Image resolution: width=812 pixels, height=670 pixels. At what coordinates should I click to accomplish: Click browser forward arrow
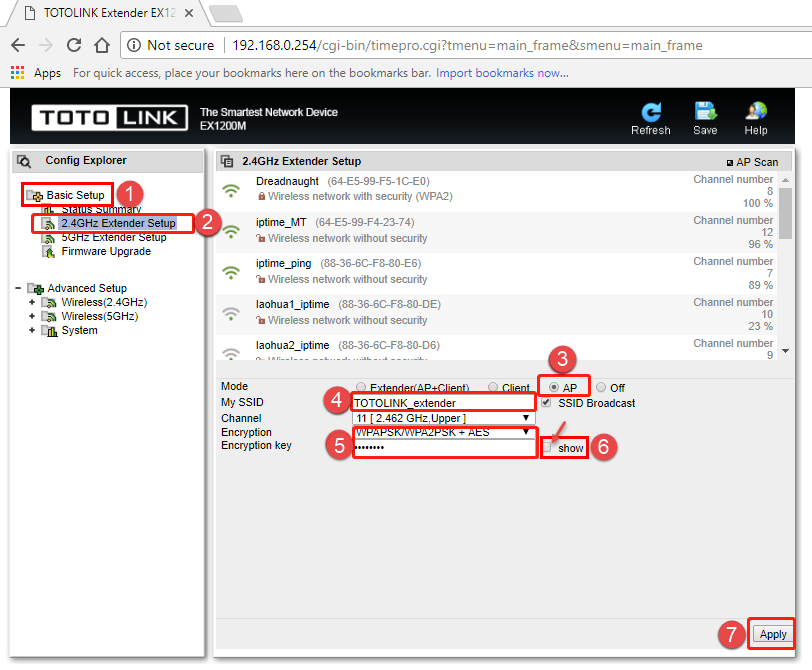coord(46,46)
